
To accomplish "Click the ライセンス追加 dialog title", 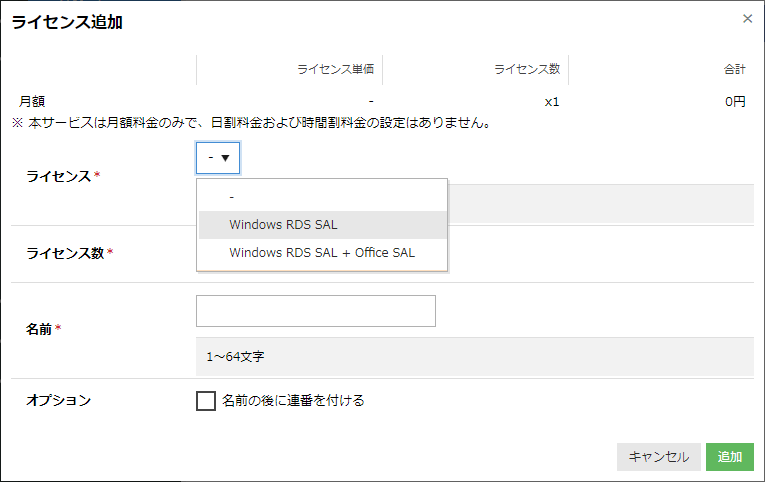I will 67,22.
